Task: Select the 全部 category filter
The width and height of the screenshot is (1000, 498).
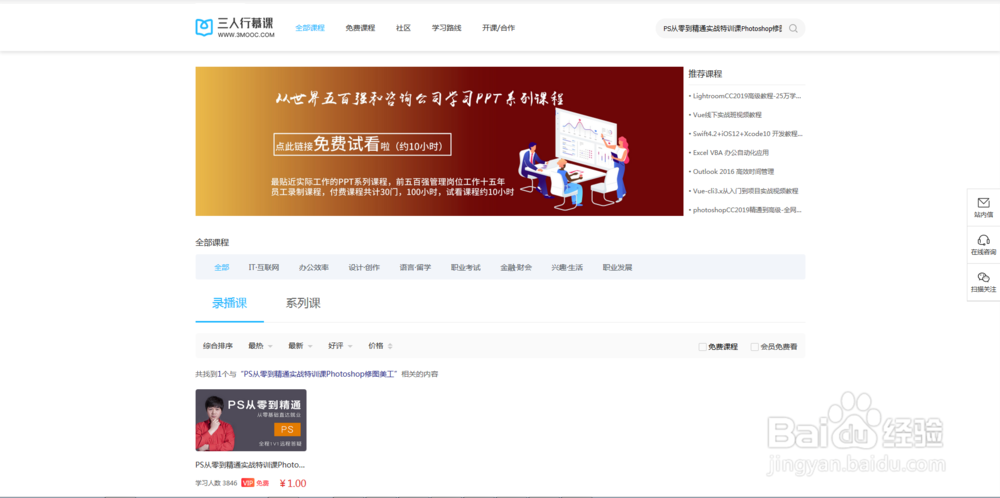Action: coord(221,267)
